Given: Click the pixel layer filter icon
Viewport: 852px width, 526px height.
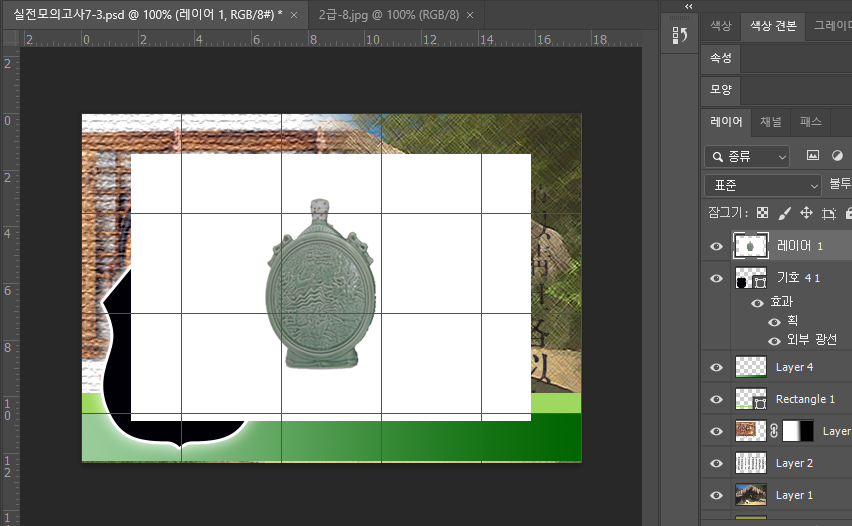Looking at the screenshot, I should click(812, 156).
